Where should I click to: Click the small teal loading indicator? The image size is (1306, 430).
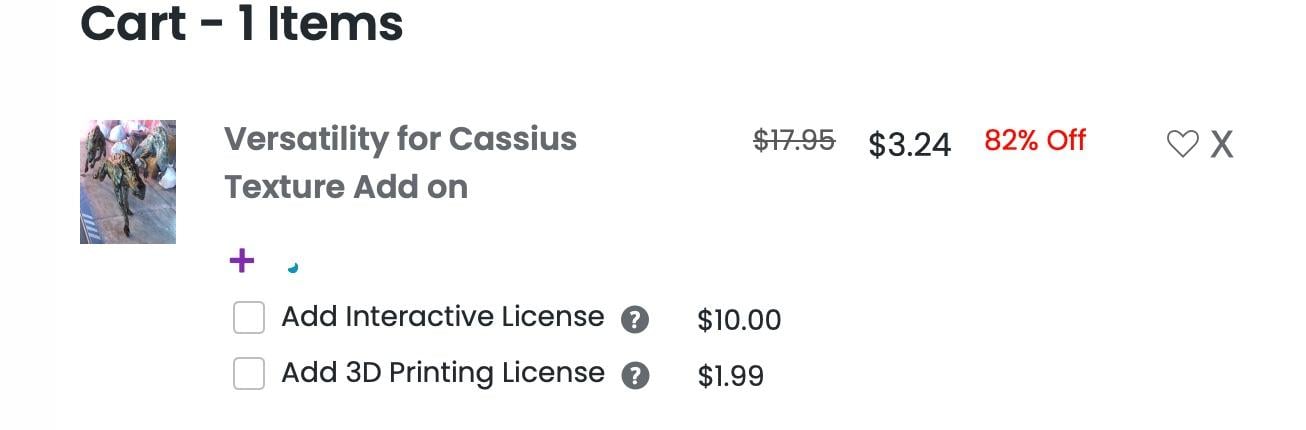[x=293, y=267]
